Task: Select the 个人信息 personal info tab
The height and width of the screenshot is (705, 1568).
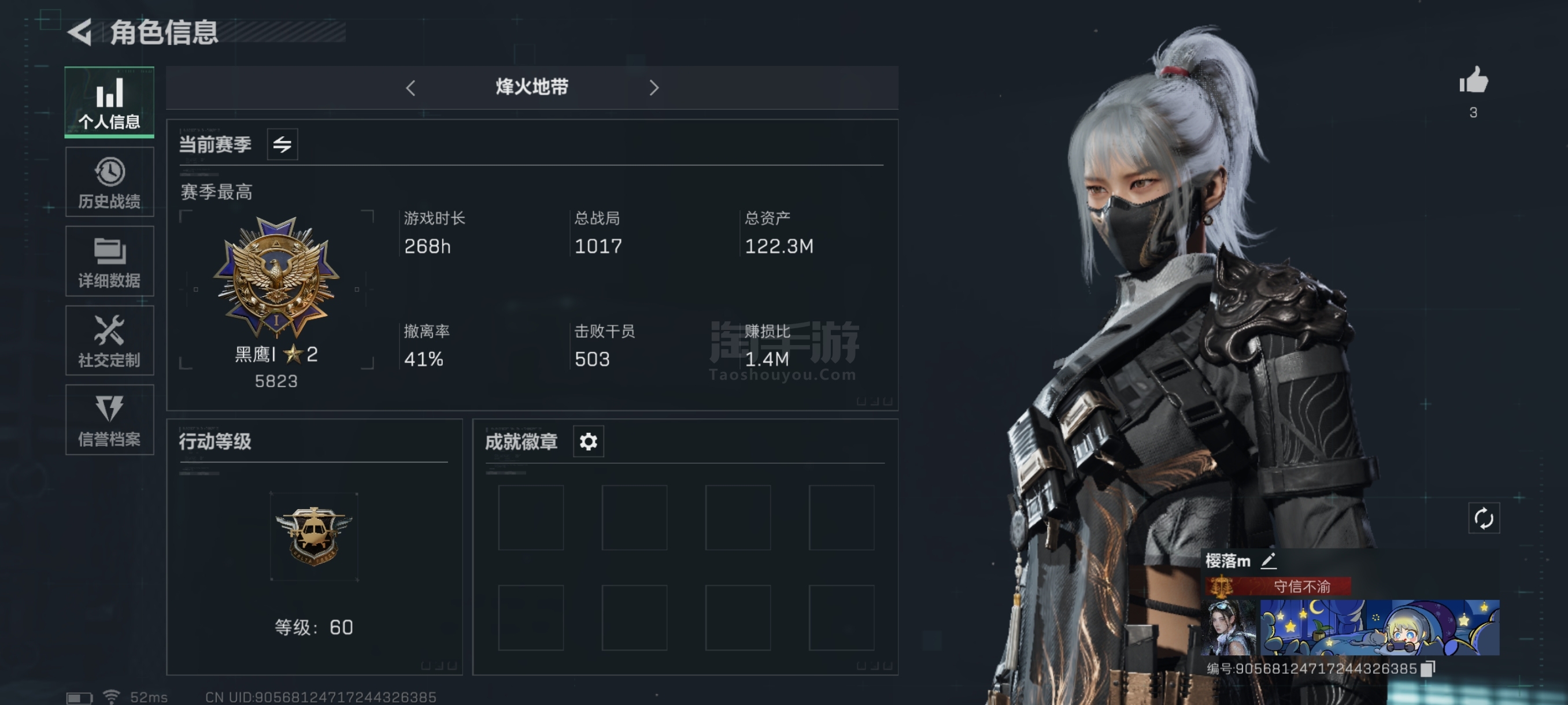Action: click(x=110, y=102)
